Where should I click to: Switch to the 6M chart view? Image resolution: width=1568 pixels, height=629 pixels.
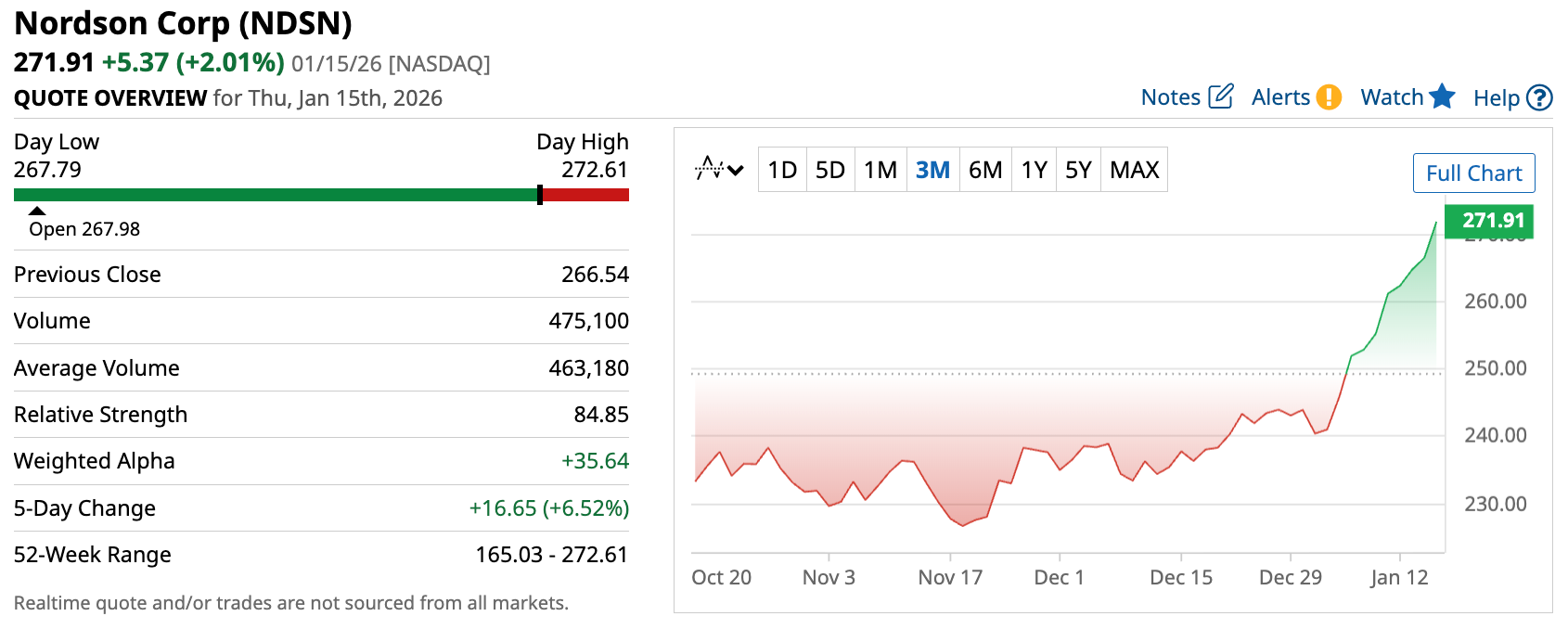tap(984, 170)
